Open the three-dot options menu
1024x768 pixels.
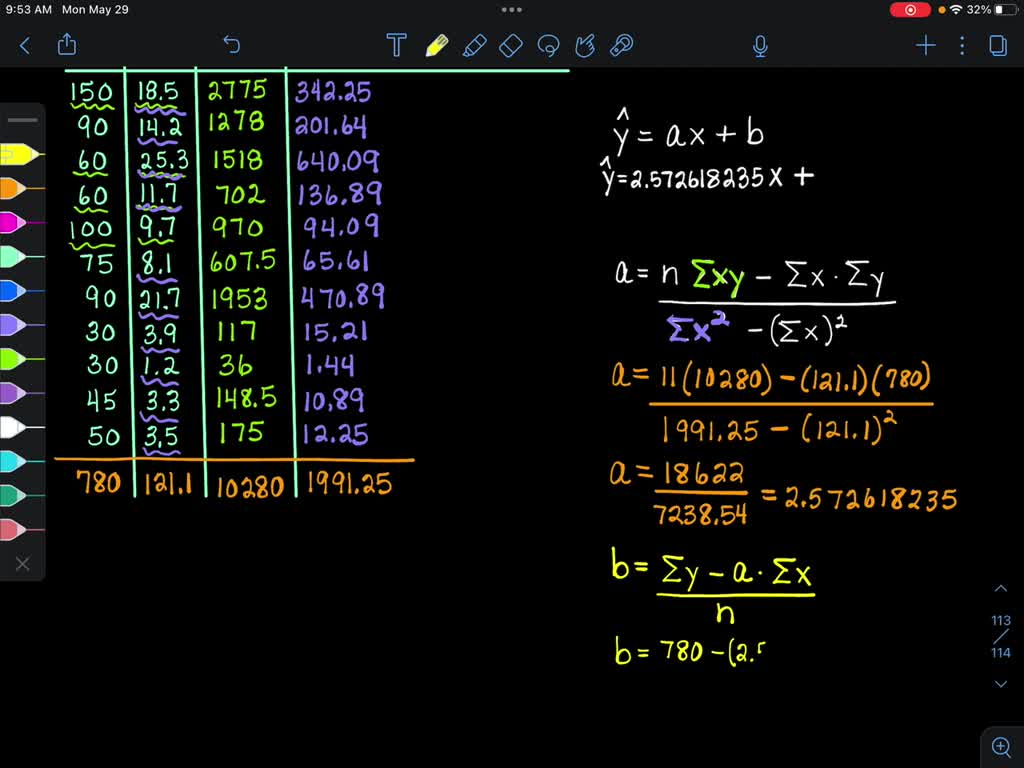click(961, 45)
